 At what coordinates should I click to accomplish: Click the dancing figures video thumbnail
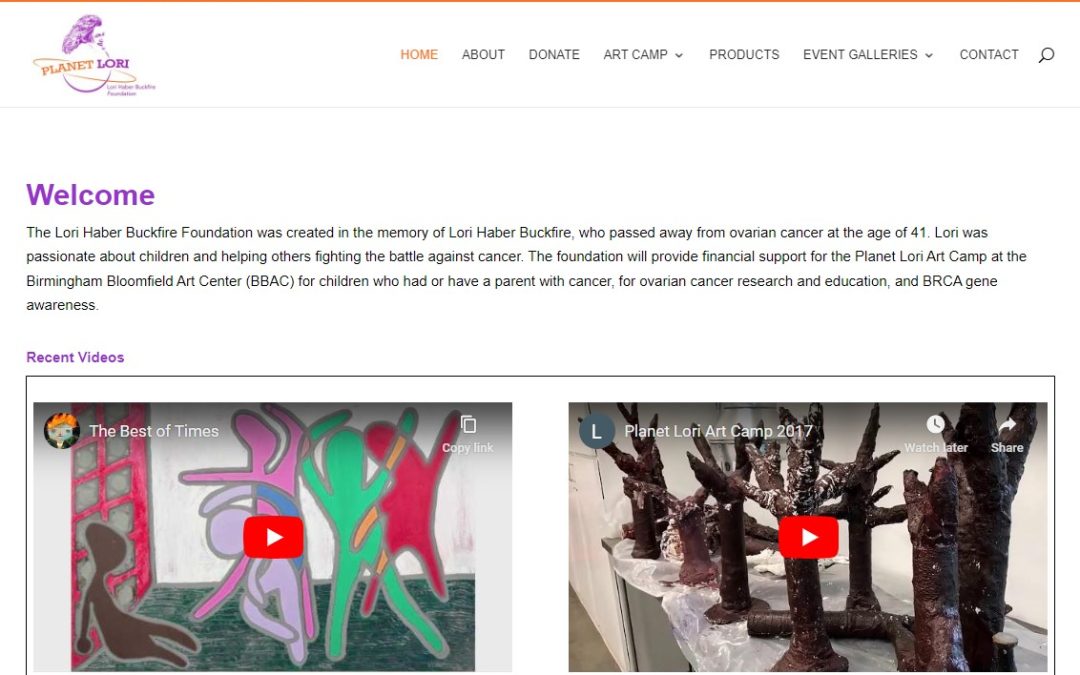[273, 537]
